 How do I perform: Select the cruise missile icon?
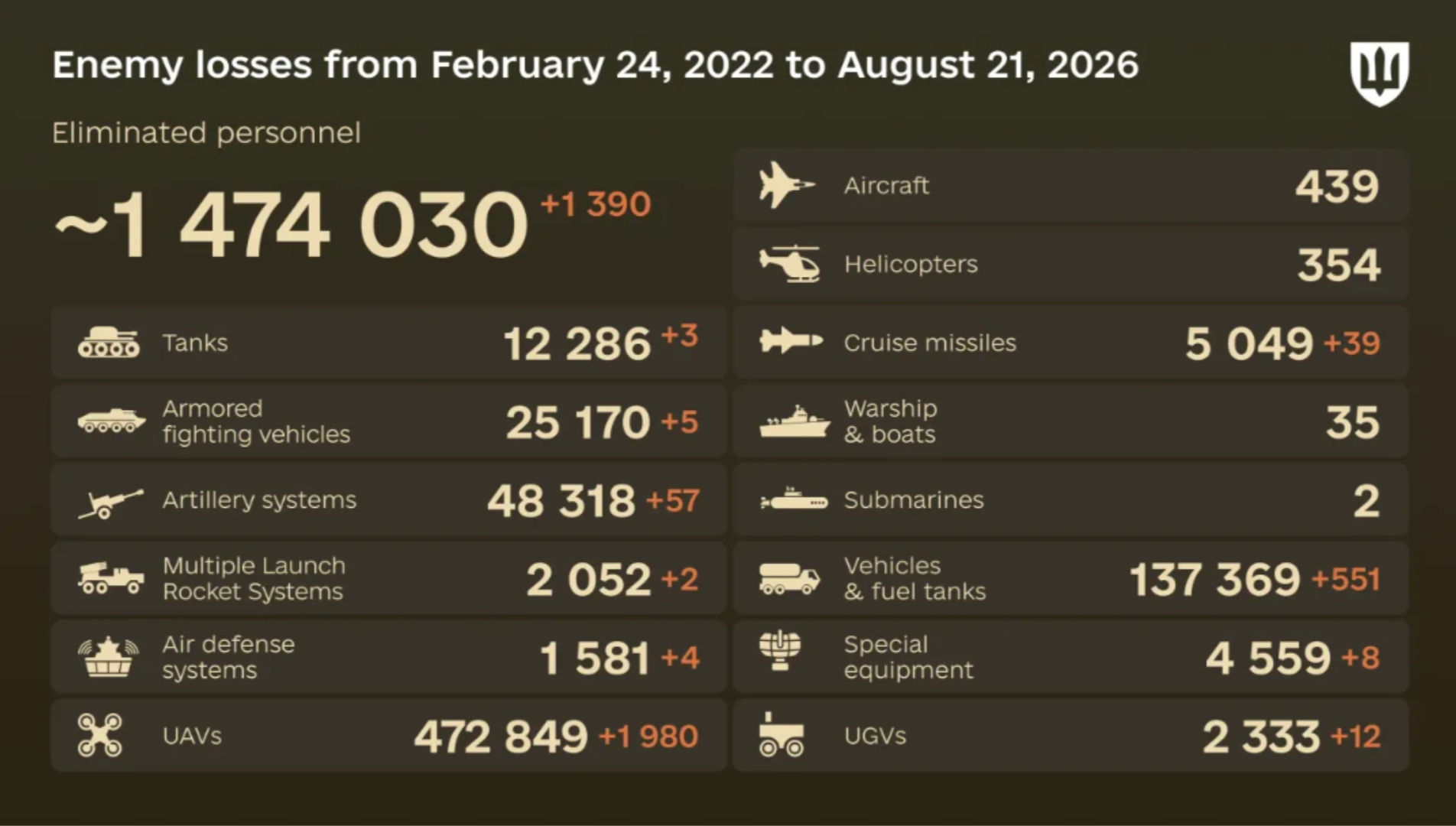click(x=791, y=340)
